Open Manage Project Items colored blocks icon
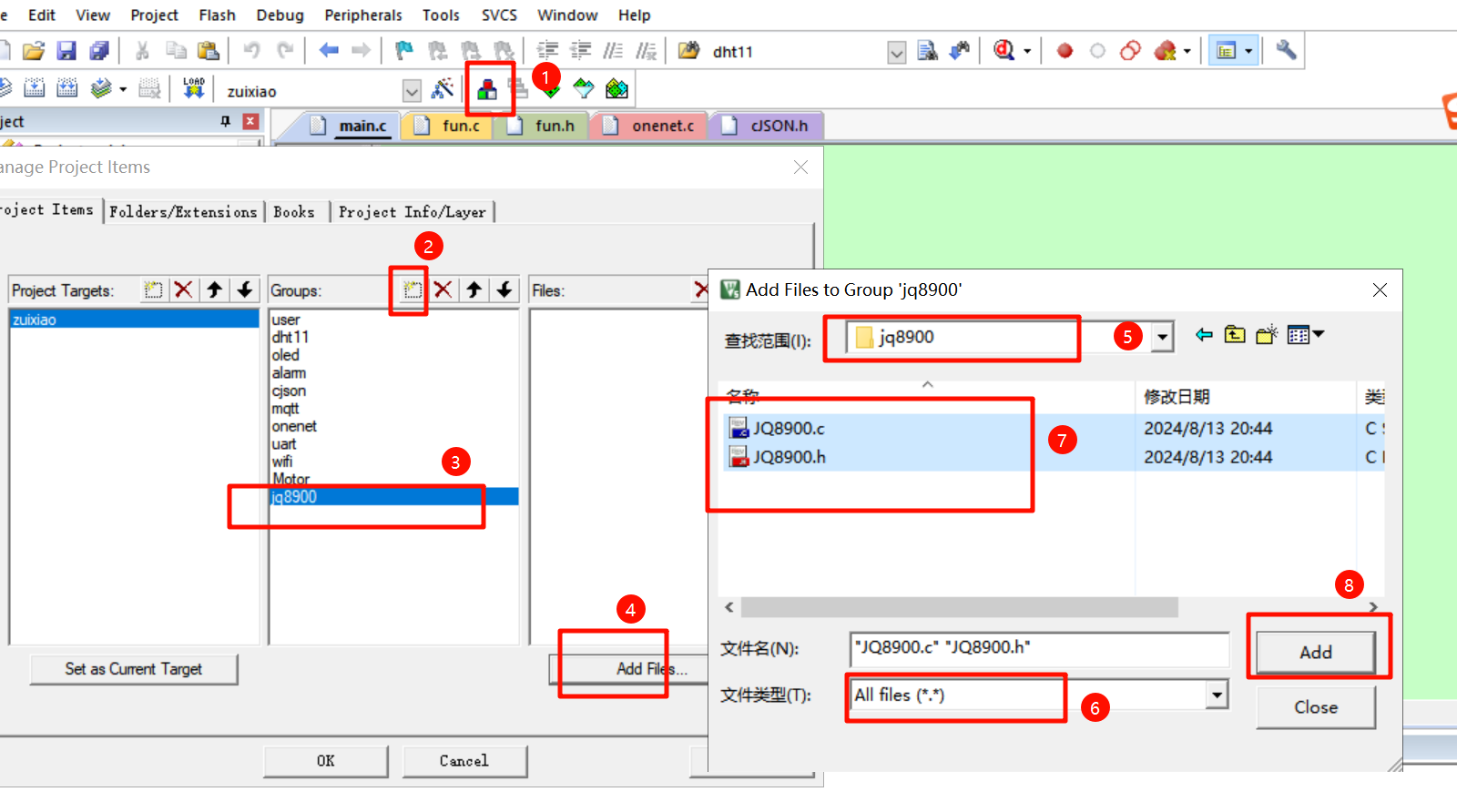The width and height of the screenshot is (1457, 812). [x=487, y=88]
